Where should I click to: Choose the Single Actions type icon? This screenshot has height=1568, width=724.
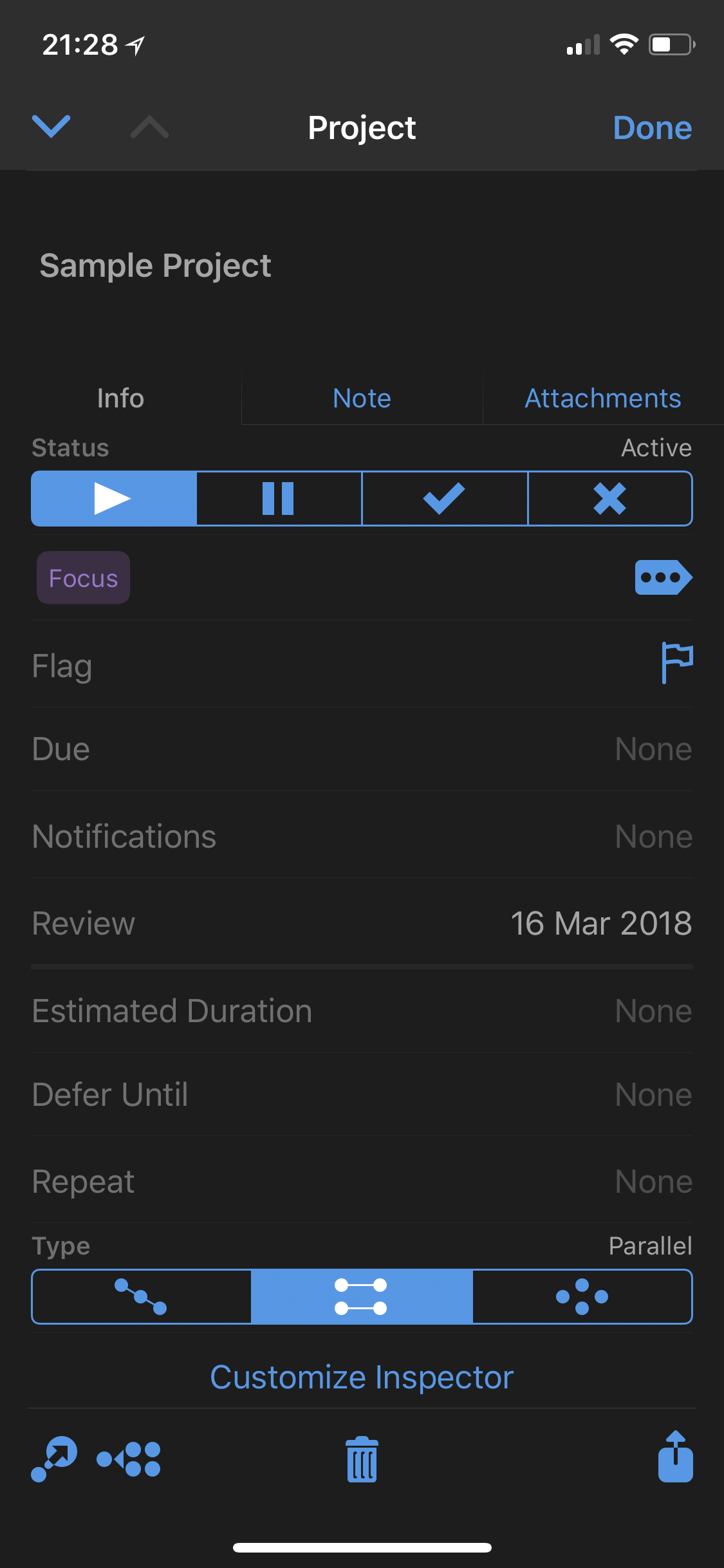click(x=582, y=1296)
